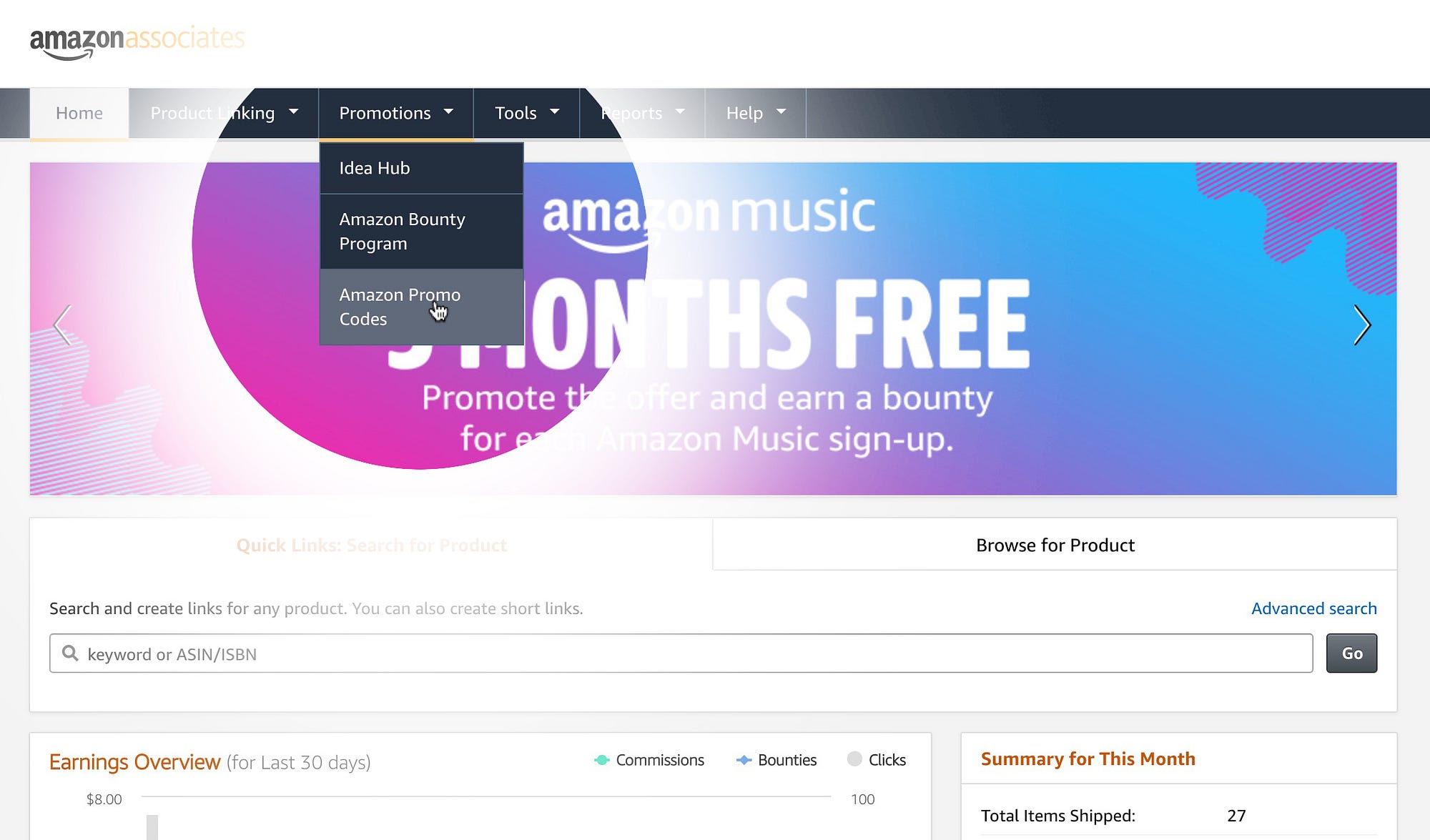The image size is (1430, 840).
Task: Click the Home navigation icon
Action: 79,113
